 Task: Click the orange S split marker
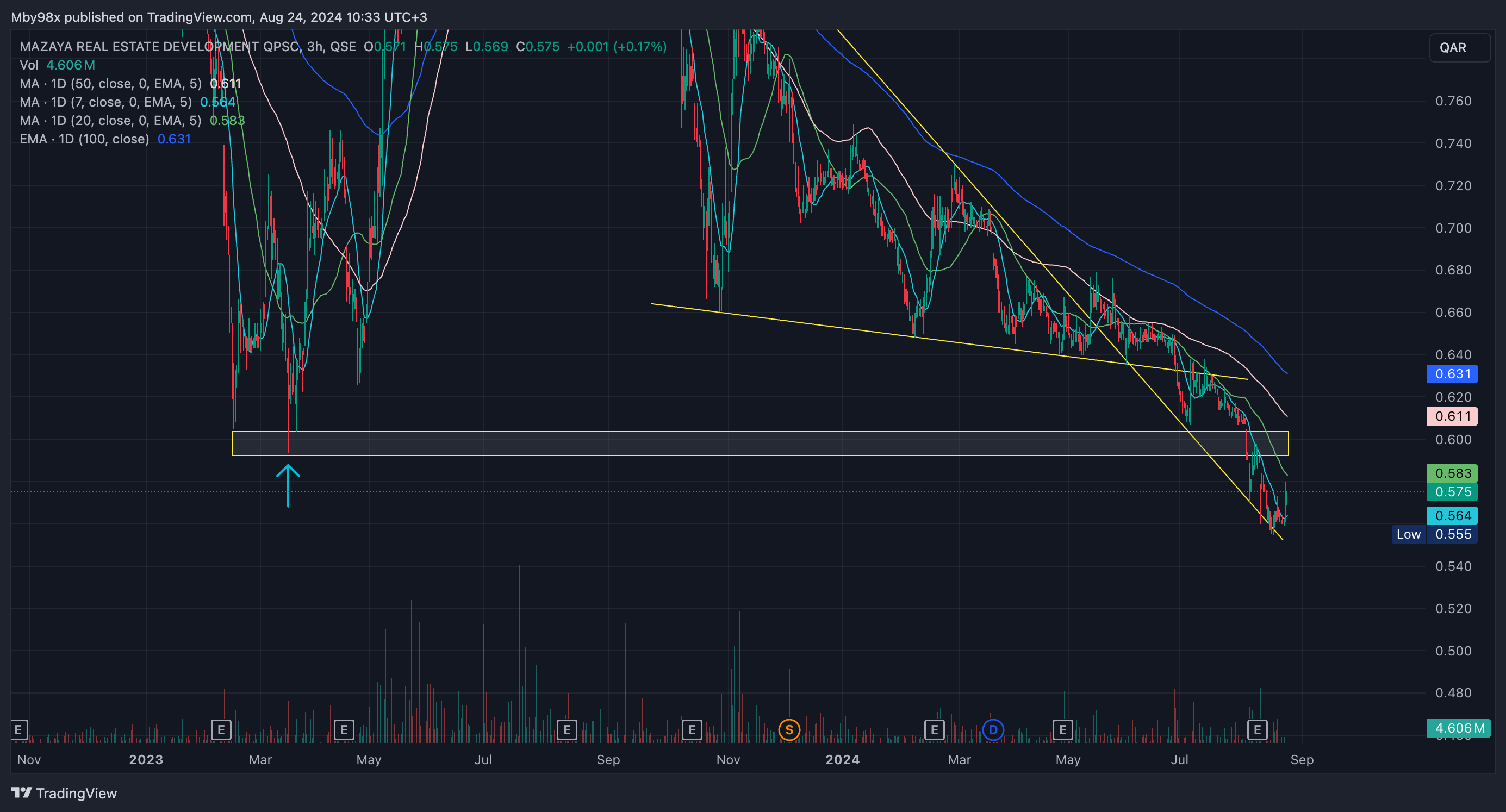[x=789, y=729]
